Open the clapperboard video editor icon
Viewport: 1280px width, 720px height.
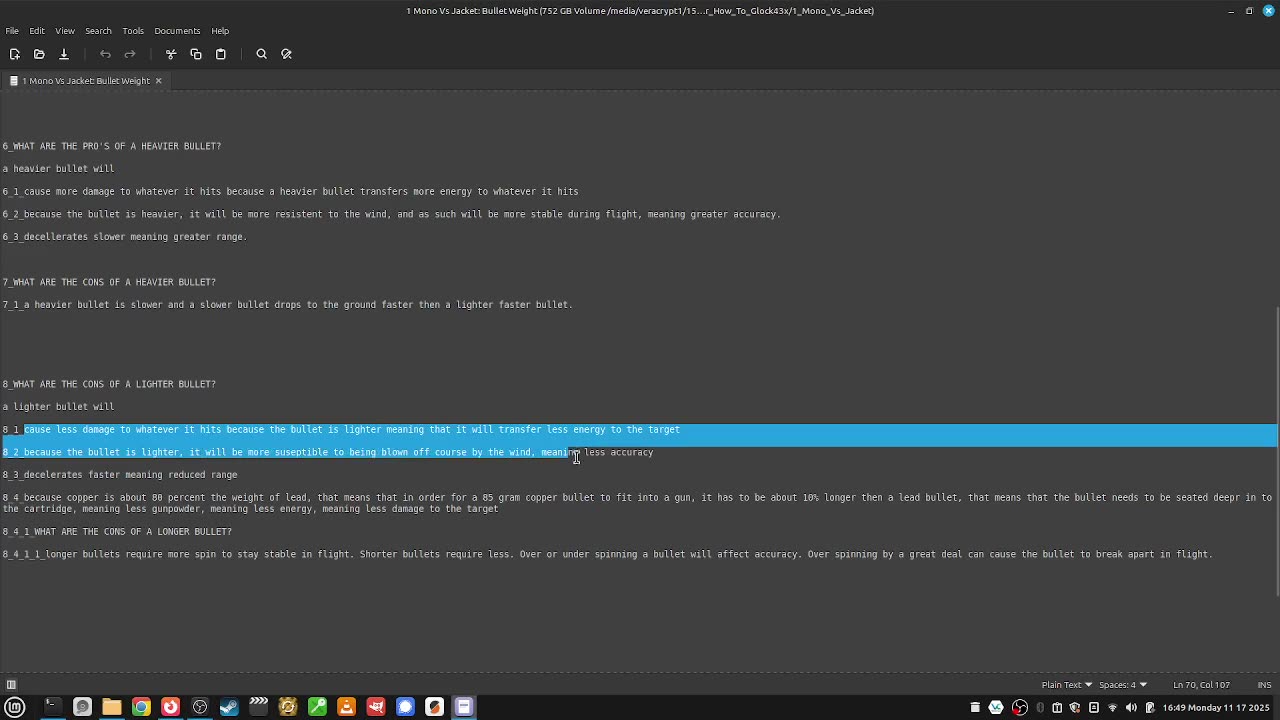[258, 707]
